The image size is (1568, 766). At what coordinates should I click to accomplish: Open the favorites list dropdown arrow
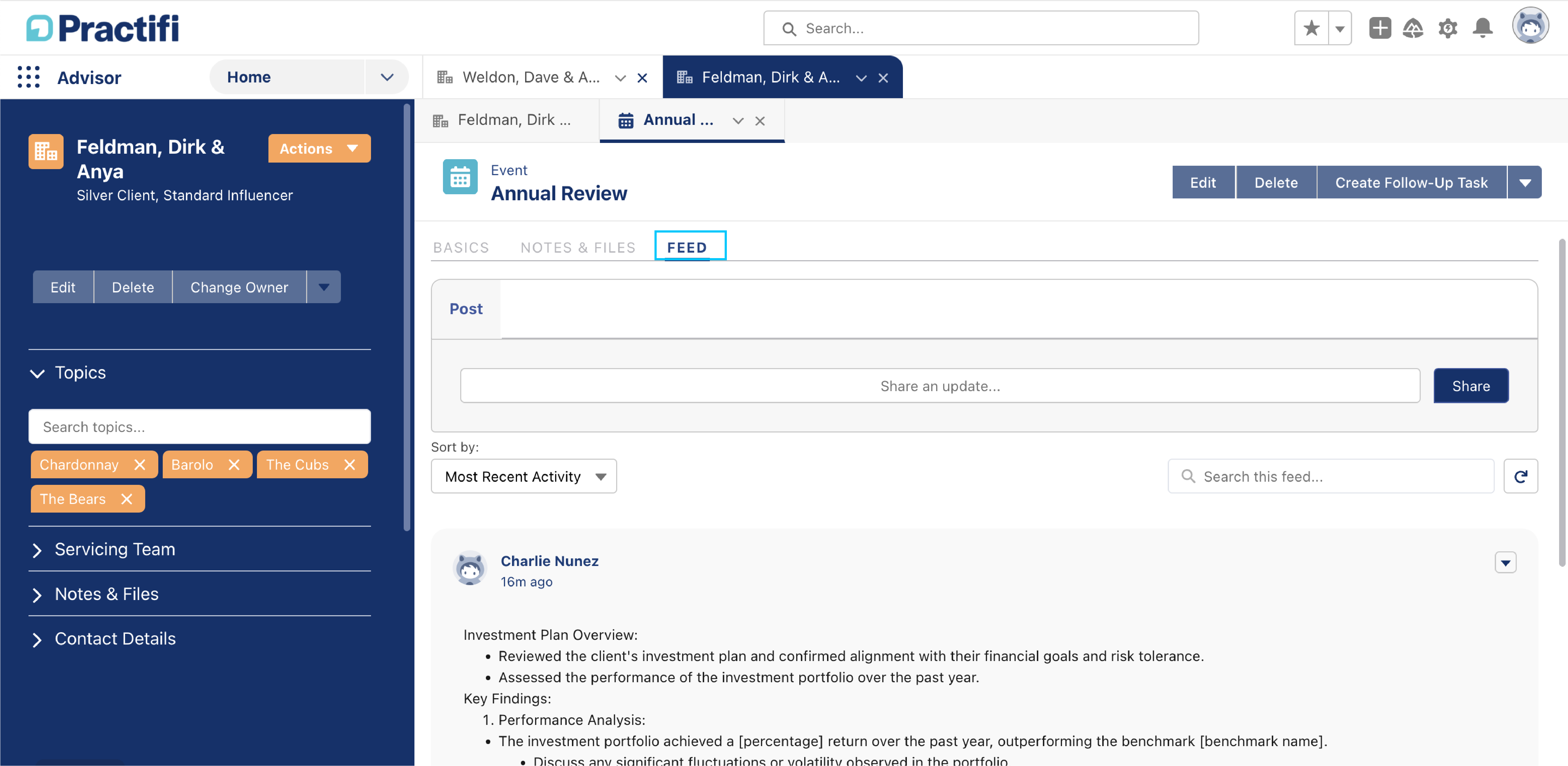point(1340,28)
